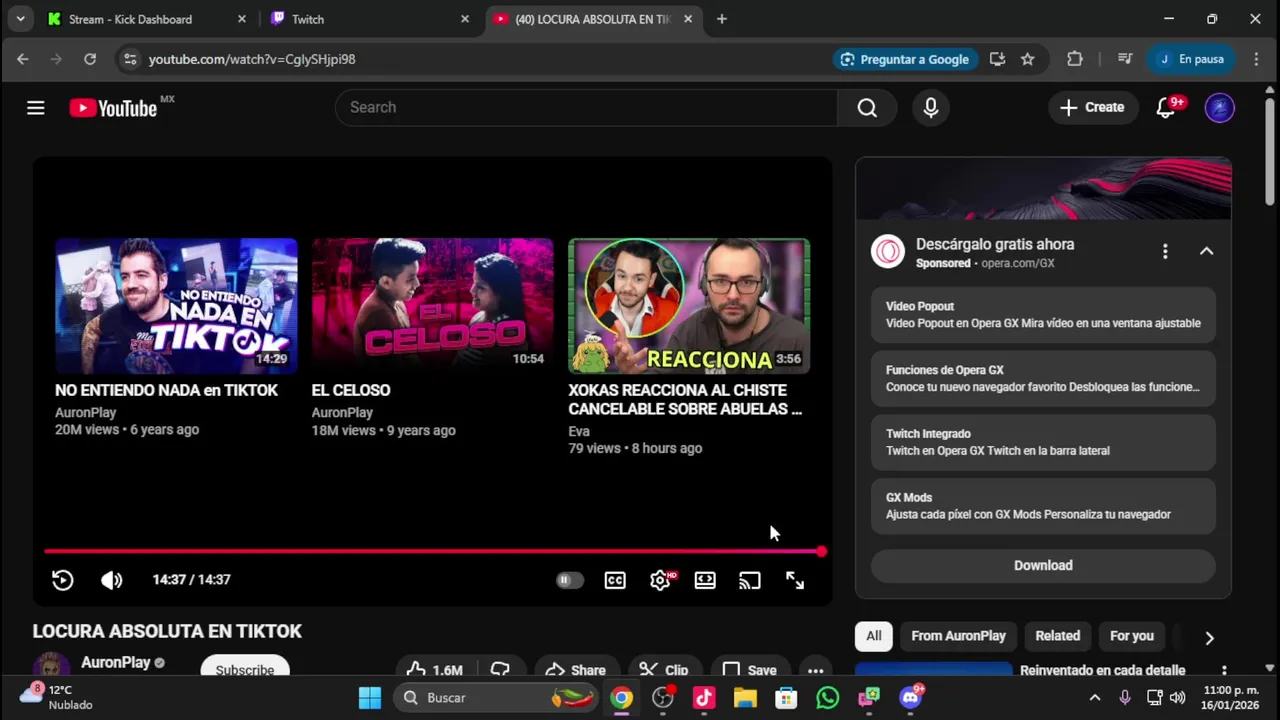The image size is (1280, 720).
Task: Bookmark this page with star
Action: (x=1027, y=59)
